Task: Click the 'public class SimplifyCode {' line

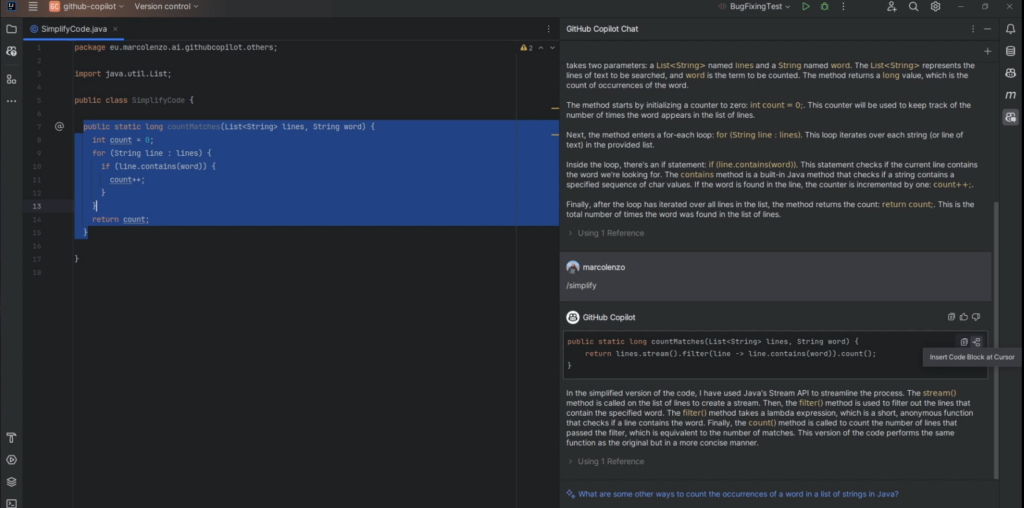Action: 134,101
